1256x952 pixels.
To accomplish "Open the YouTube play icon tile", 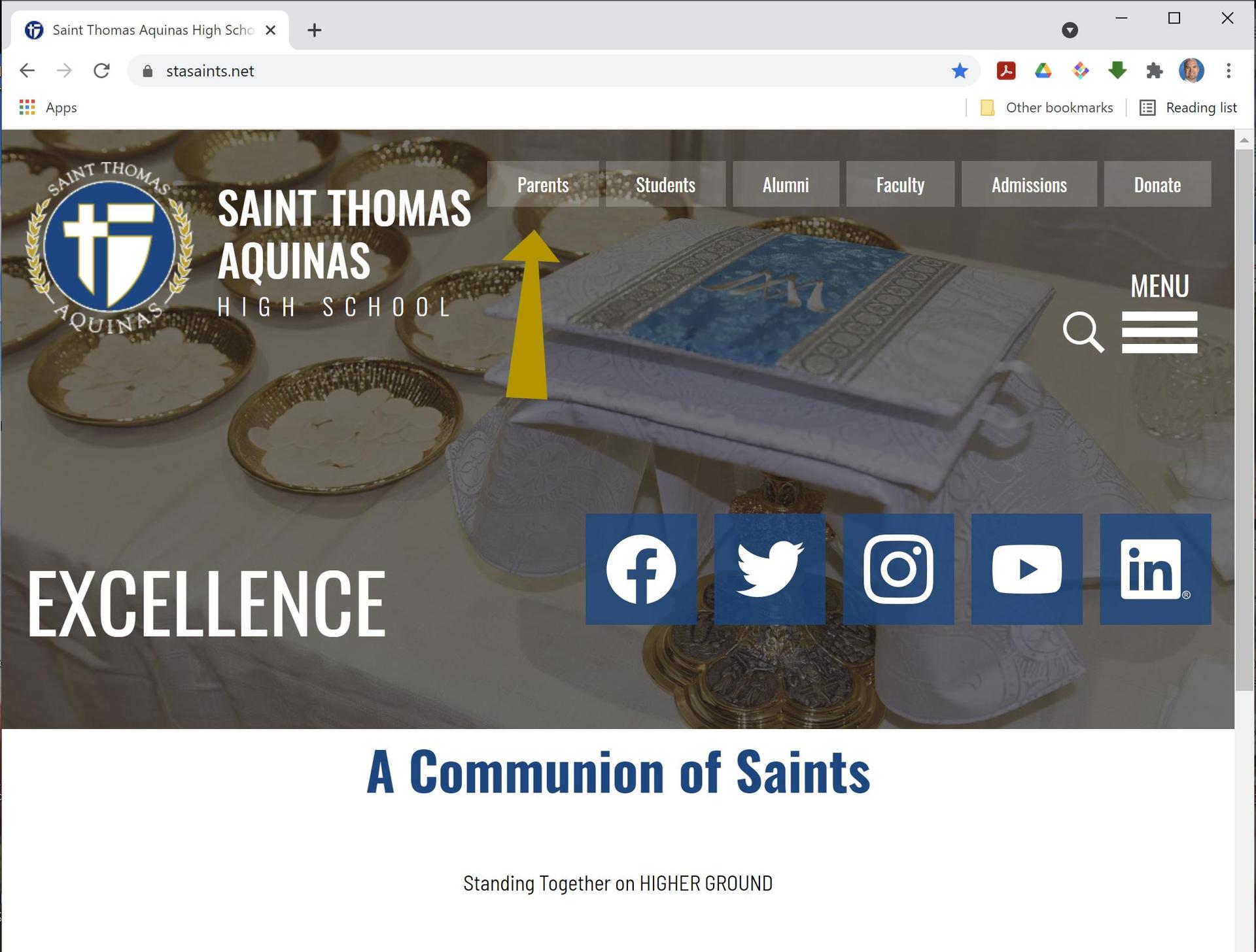I will [x=1027, y=569].
